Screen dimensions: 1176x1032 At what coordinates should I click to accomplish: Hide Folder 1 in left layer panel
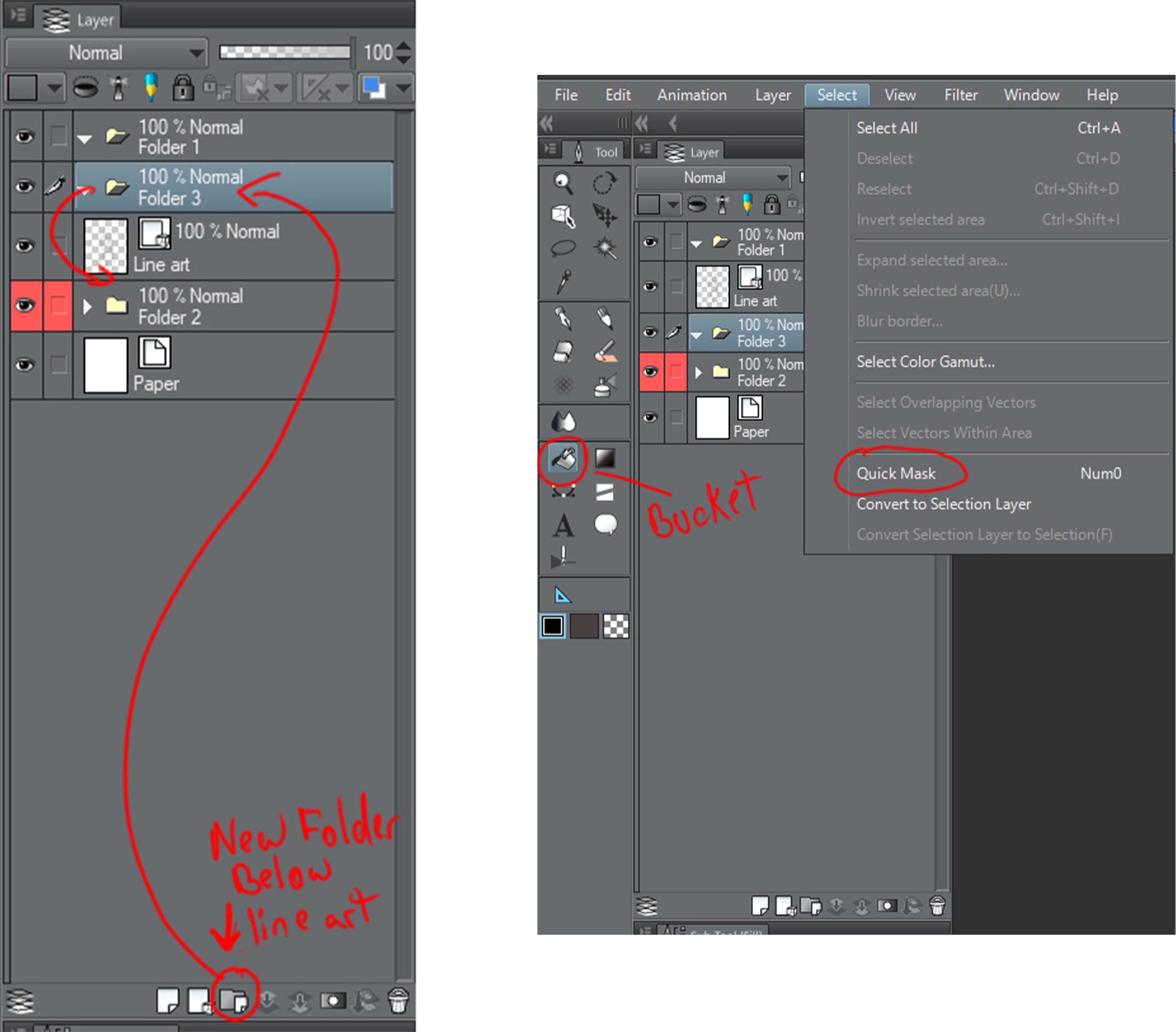click(24, 137)
